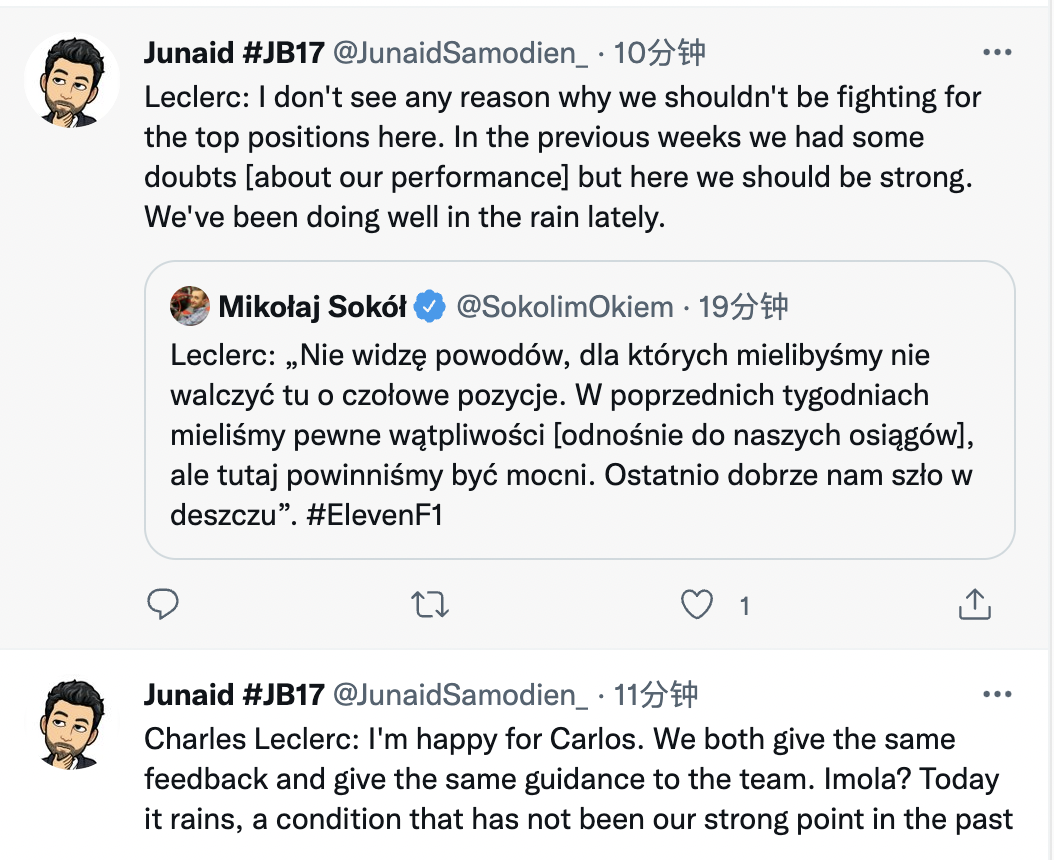Open more options on the 11分钟 tweet
Screen dimensions: 1054x860
click(998, 694)
